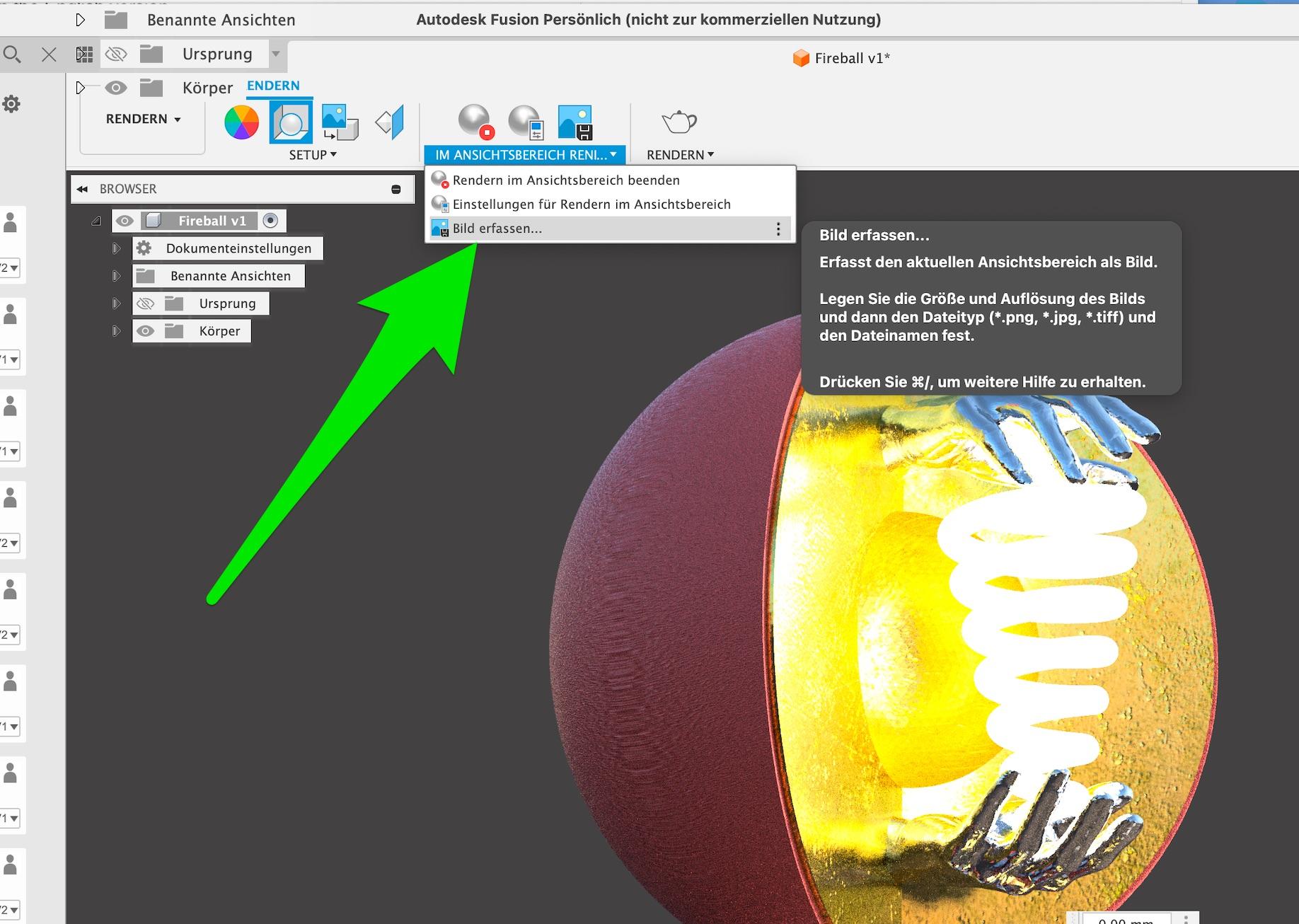Click the top person icon in left sidebar
Image resolution: width=1299 pixels, height=924 pixels.
11,222
